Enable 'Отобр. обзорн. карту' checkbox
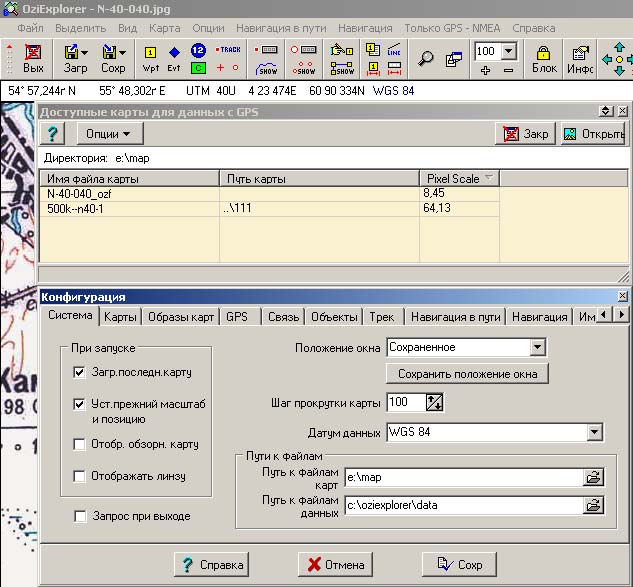 (x=80, y=444)
